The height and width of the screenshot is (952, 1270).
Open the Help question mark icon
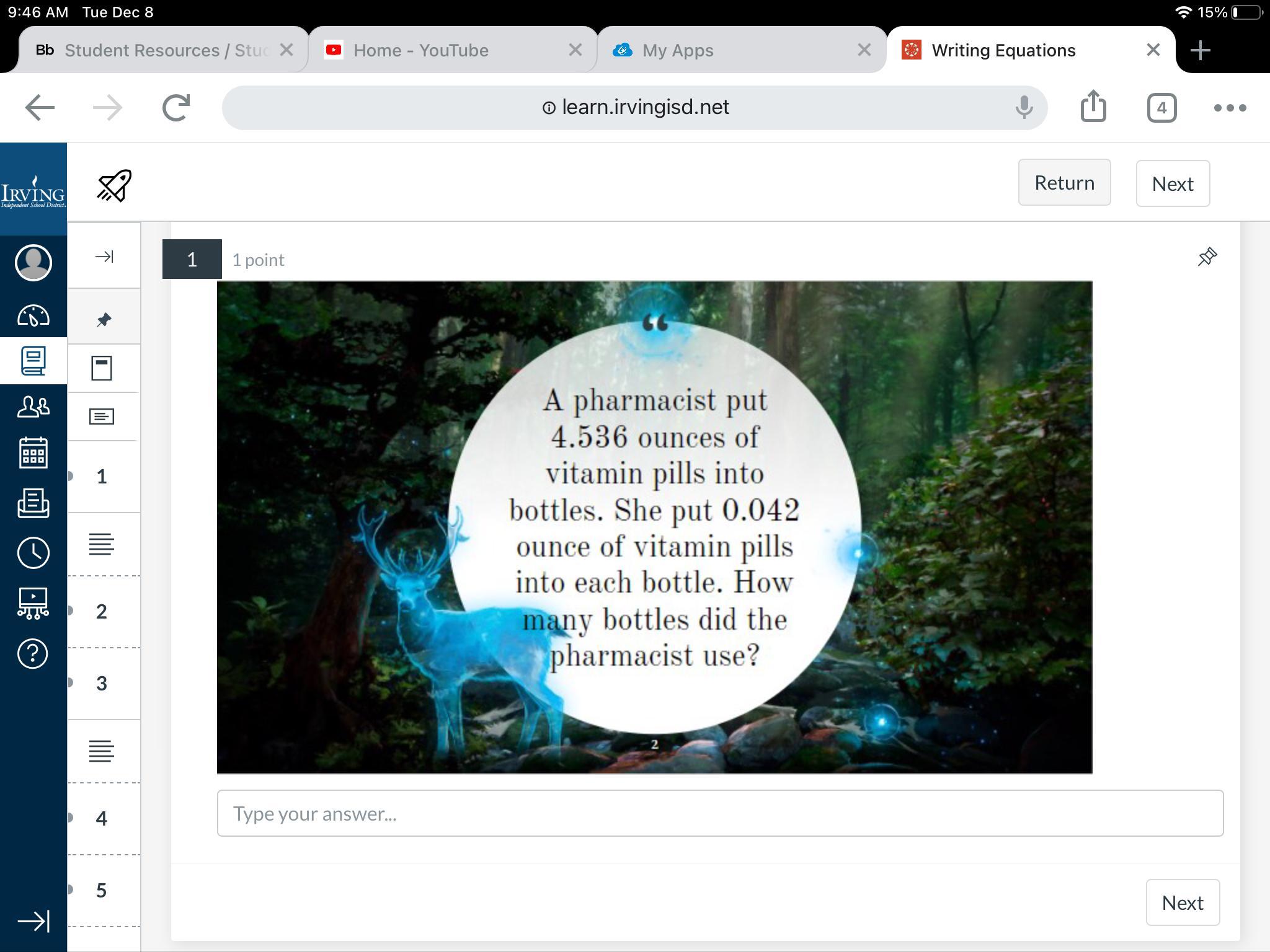click(x=33, y=653)
